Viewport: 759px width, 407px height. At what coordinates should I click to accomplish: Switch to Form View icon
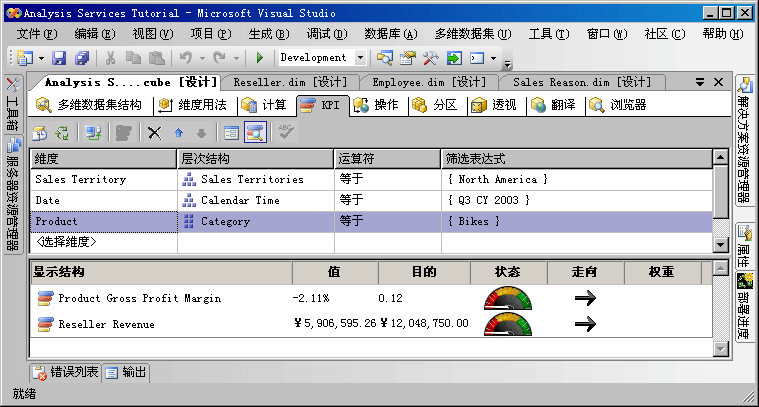231,133
